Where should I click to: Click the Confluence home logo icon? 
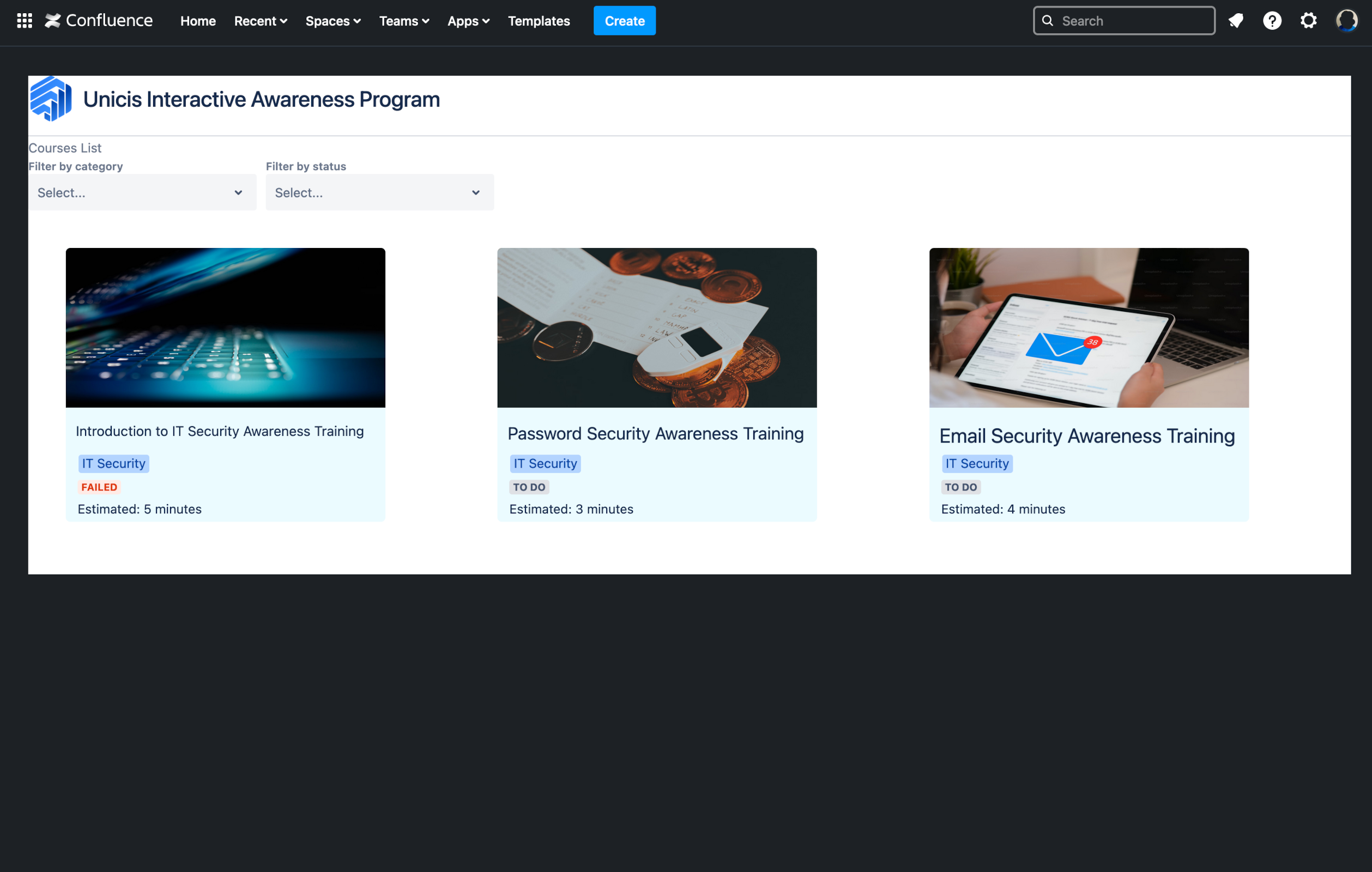point(54,20)
